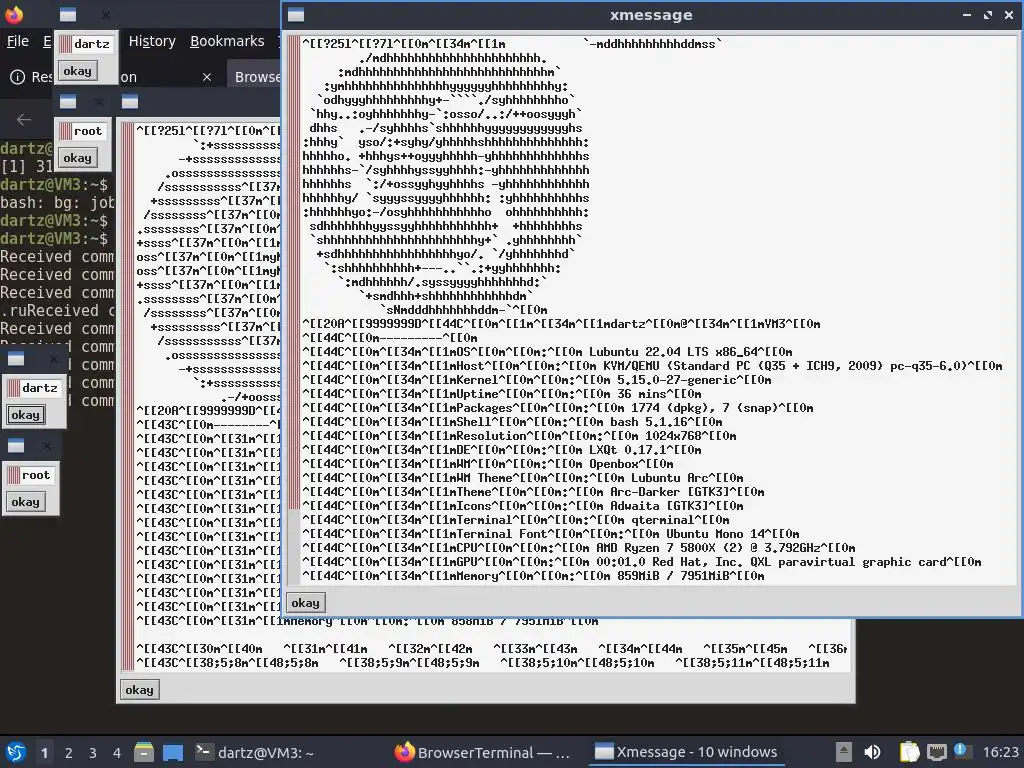Click the 'Uptime 36 mins' line

pyautogui.click(x=502, y=394)
